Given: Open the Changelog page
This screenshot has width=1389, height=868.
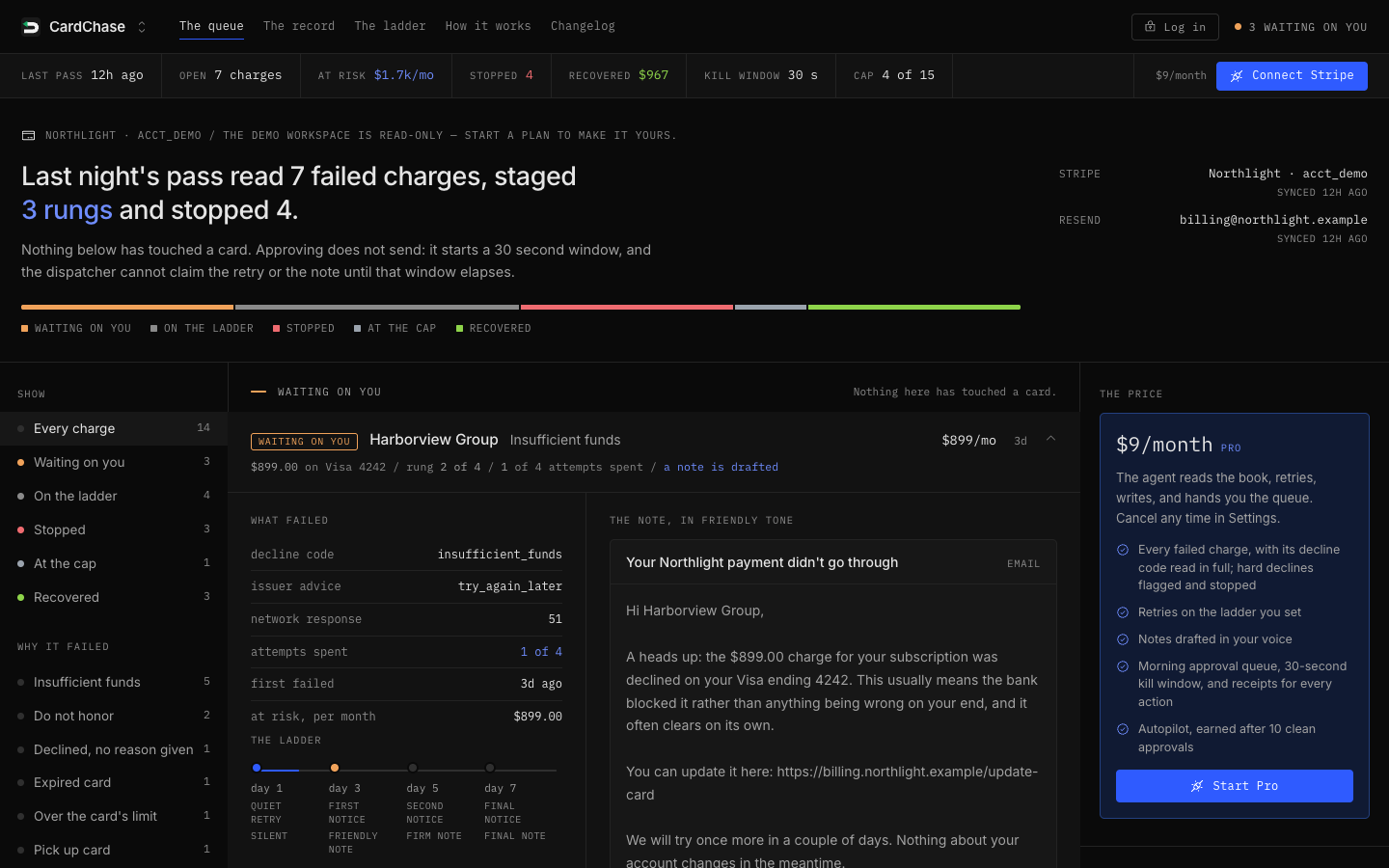Looking at the screenshot, I should [x=583, y=26].
